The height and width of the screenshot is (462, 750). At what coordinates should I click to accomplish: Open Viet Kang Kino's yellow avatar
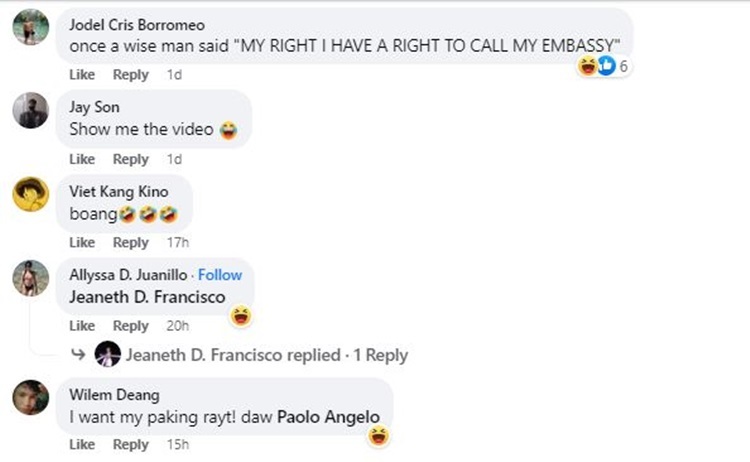pos(31,194)
